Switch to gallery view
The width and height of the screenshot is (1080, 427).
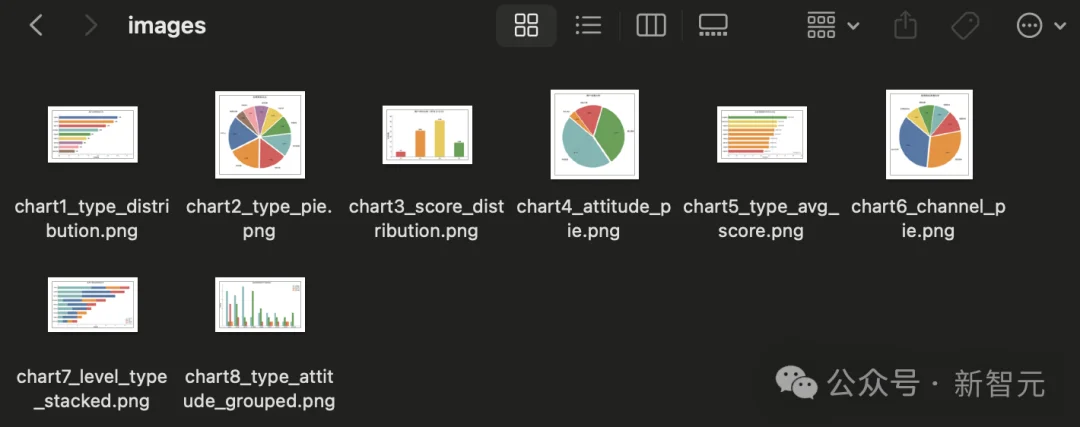point(713,26)
